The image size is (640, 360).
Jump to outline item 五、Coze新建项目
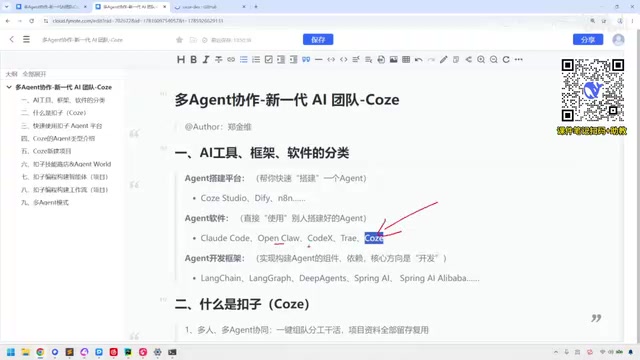point(46,151)
